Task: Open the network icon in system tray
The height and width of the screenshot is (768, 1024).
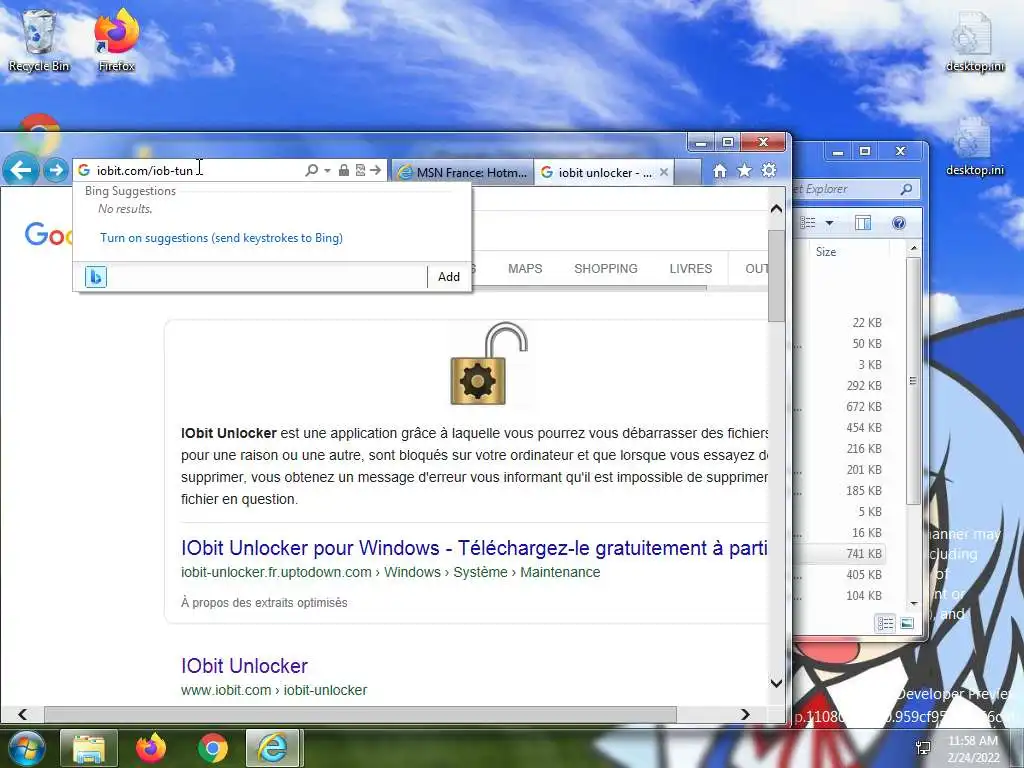Action: pos(923,748)
